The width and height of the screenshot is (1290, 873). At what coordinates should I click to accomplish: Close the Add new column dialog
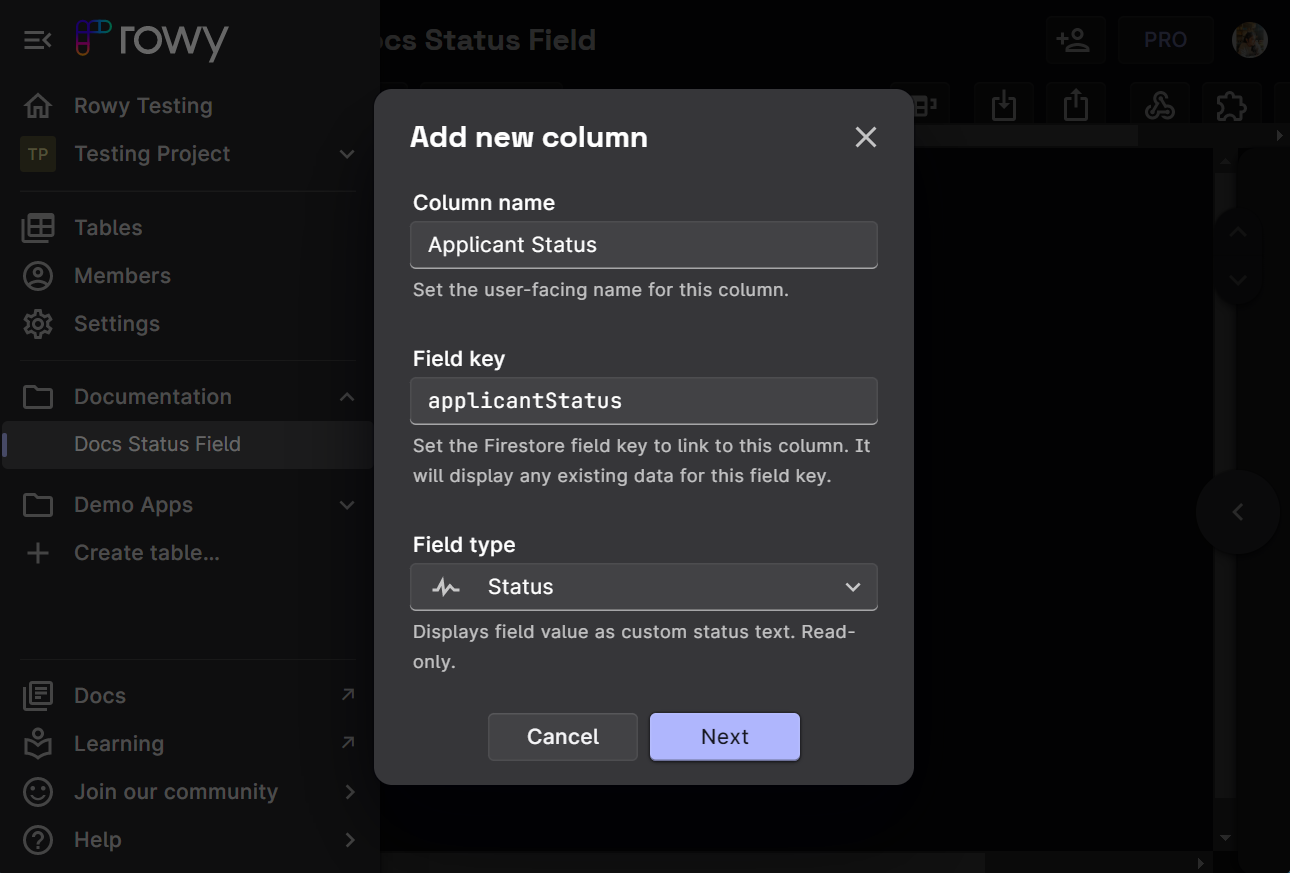click(865, 138)
